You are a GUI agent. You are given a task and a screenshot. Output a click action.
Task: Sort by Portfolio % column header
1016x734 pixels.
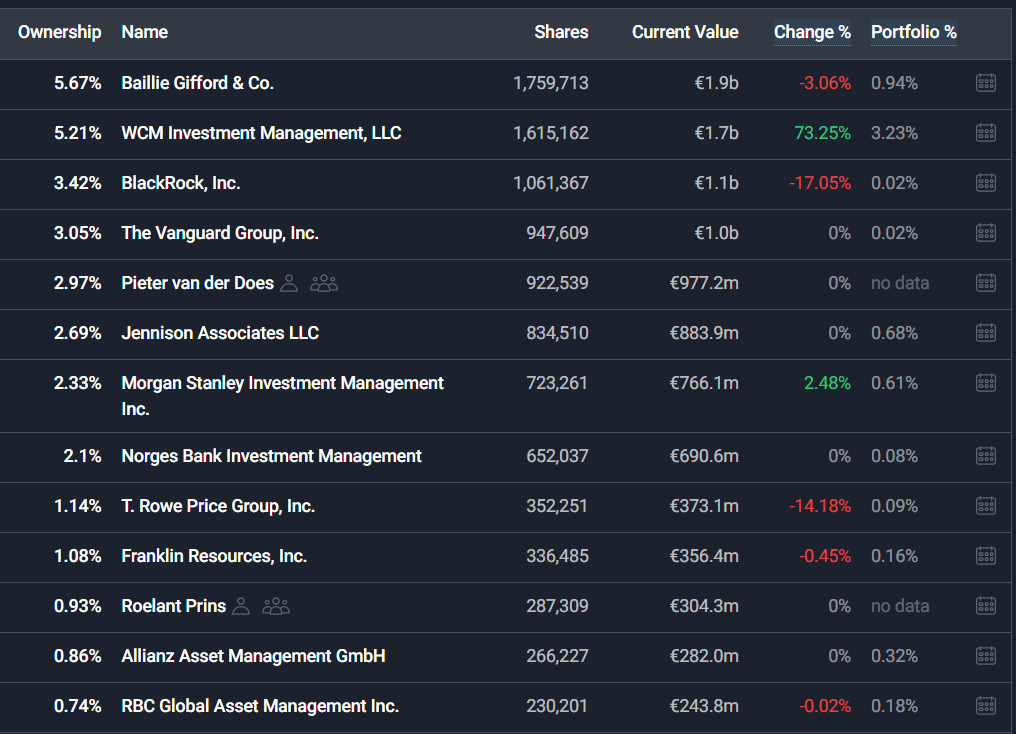pos(914,32)
